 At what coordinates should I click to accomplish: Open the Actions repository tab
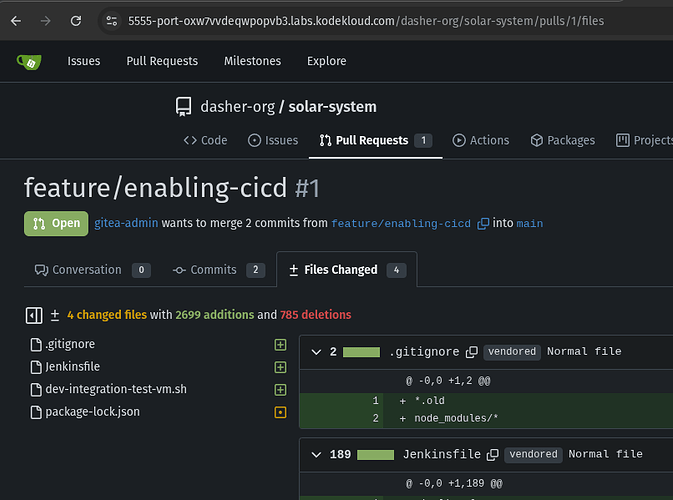click(481, 141)
